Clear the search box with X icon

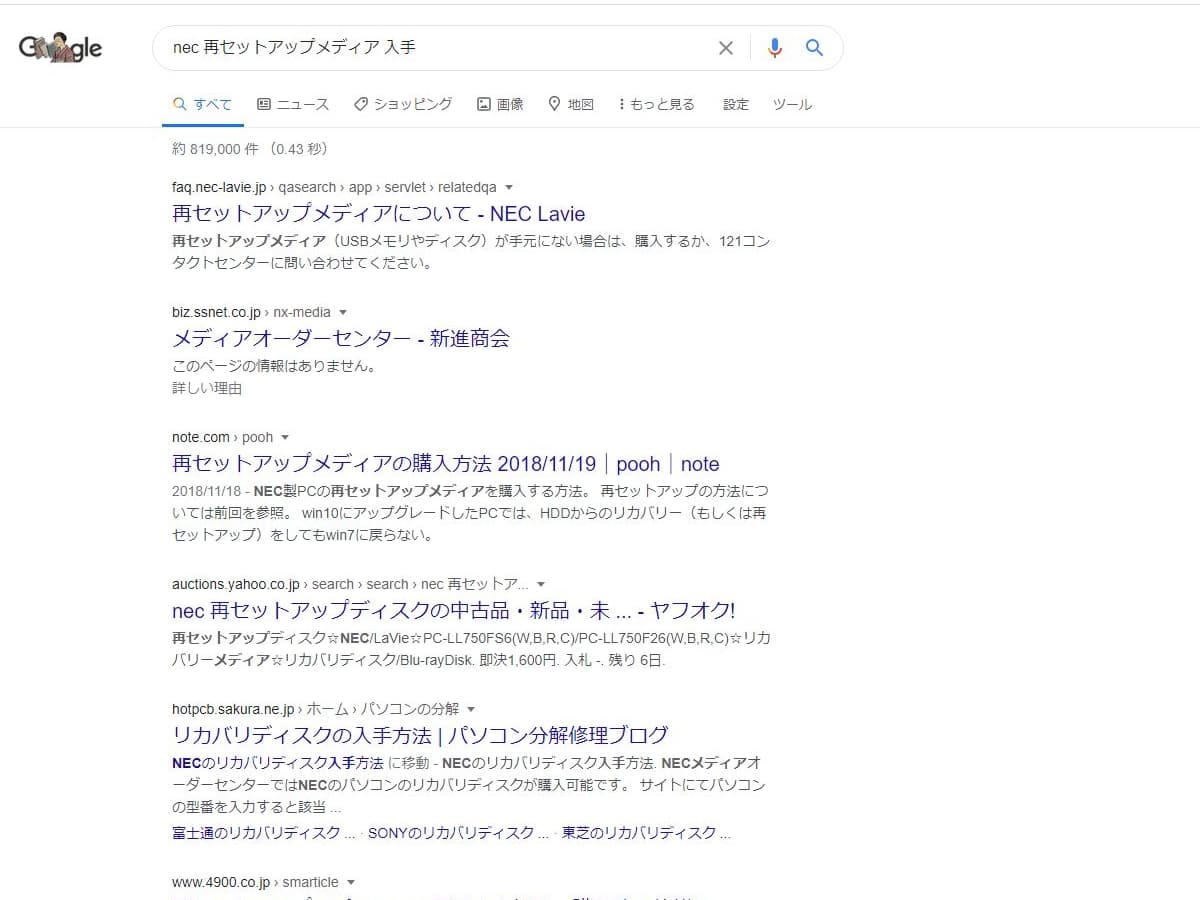click(x=726, y=48)
